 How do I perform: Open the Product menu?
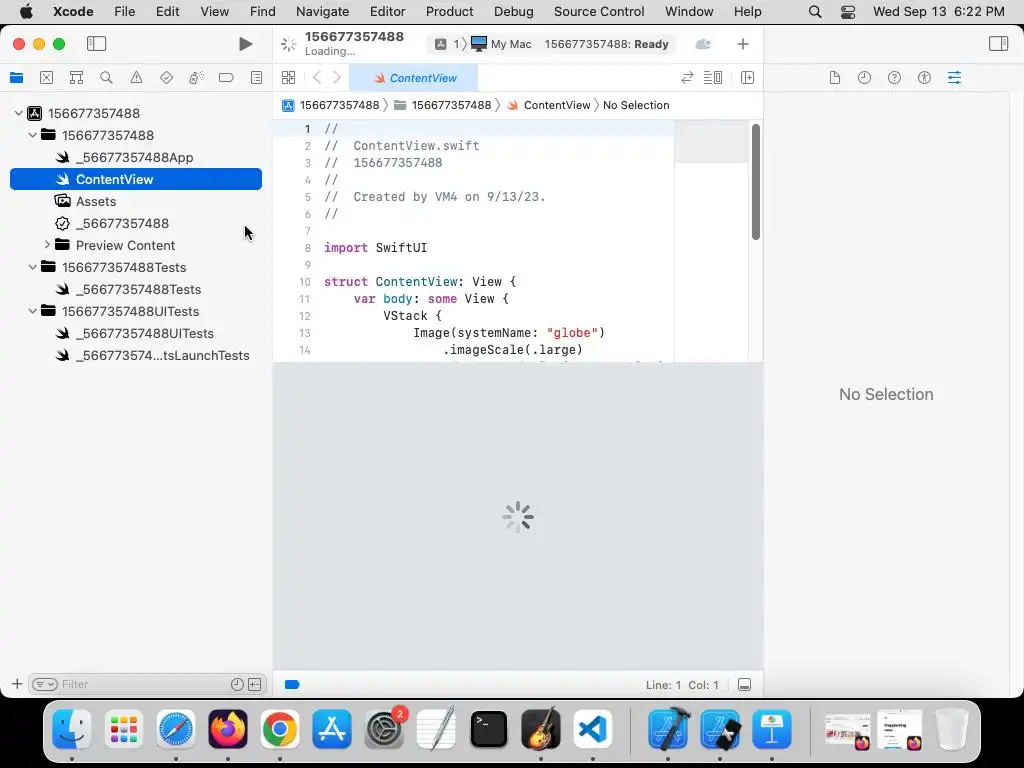(449, 11)
